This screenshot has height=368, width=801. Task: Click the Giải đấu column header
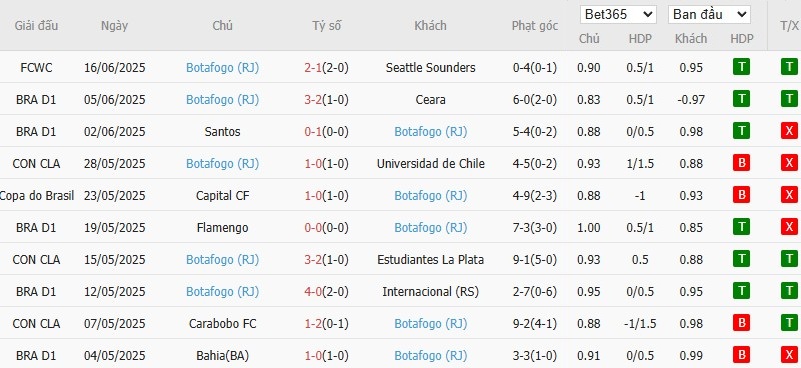[x=36, y=26]
